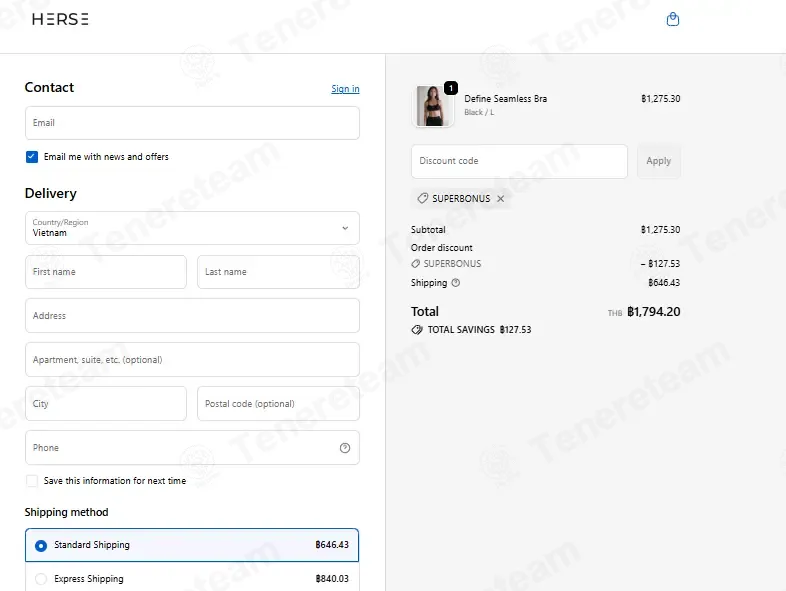
Task: Open the Define Seamless Bra thumbnail
Action: coord(432,105)
